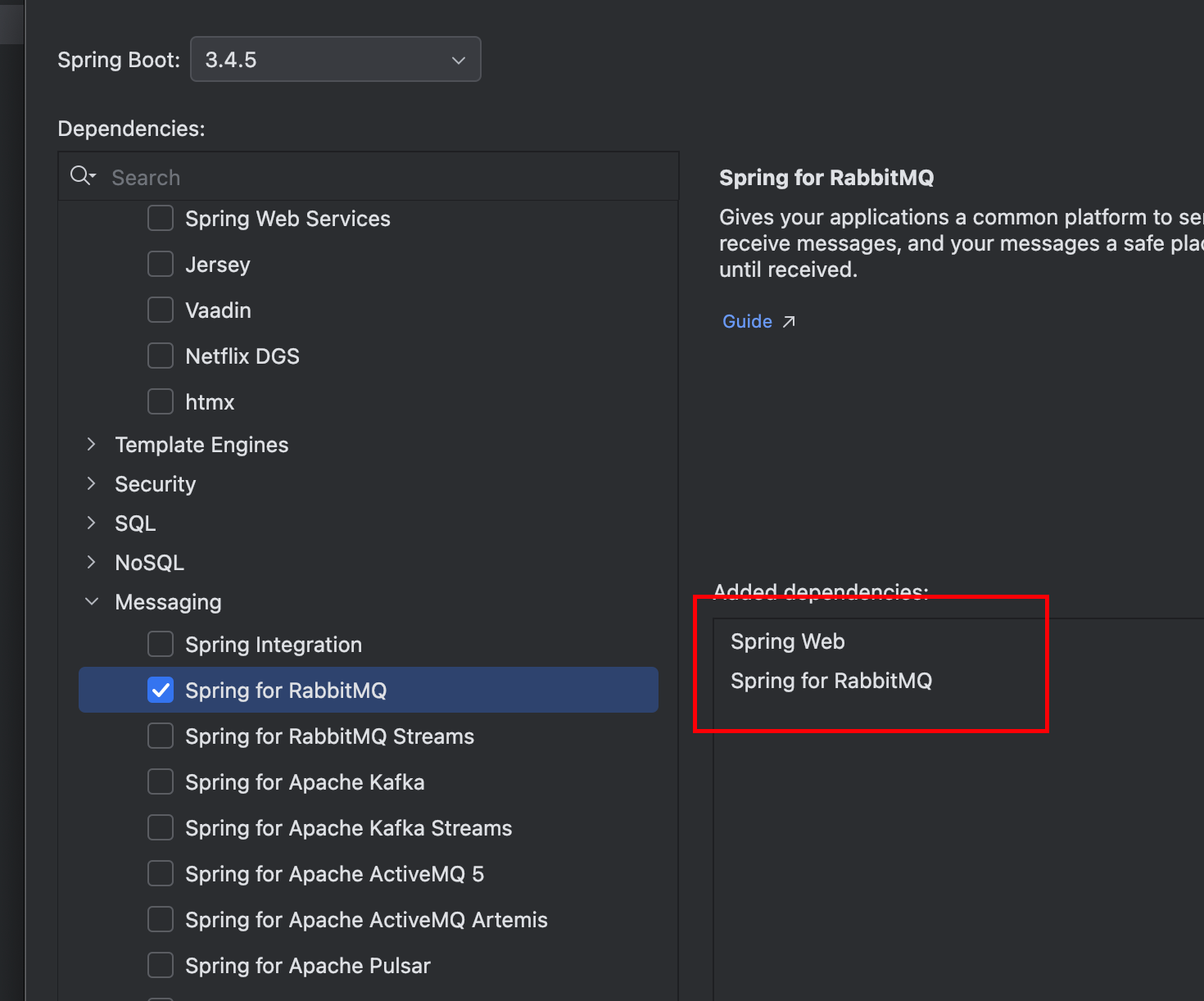Viewport: 1204px width, 1001px height.
Task: Select the SQL category label
Action: (x=135, y=523)
